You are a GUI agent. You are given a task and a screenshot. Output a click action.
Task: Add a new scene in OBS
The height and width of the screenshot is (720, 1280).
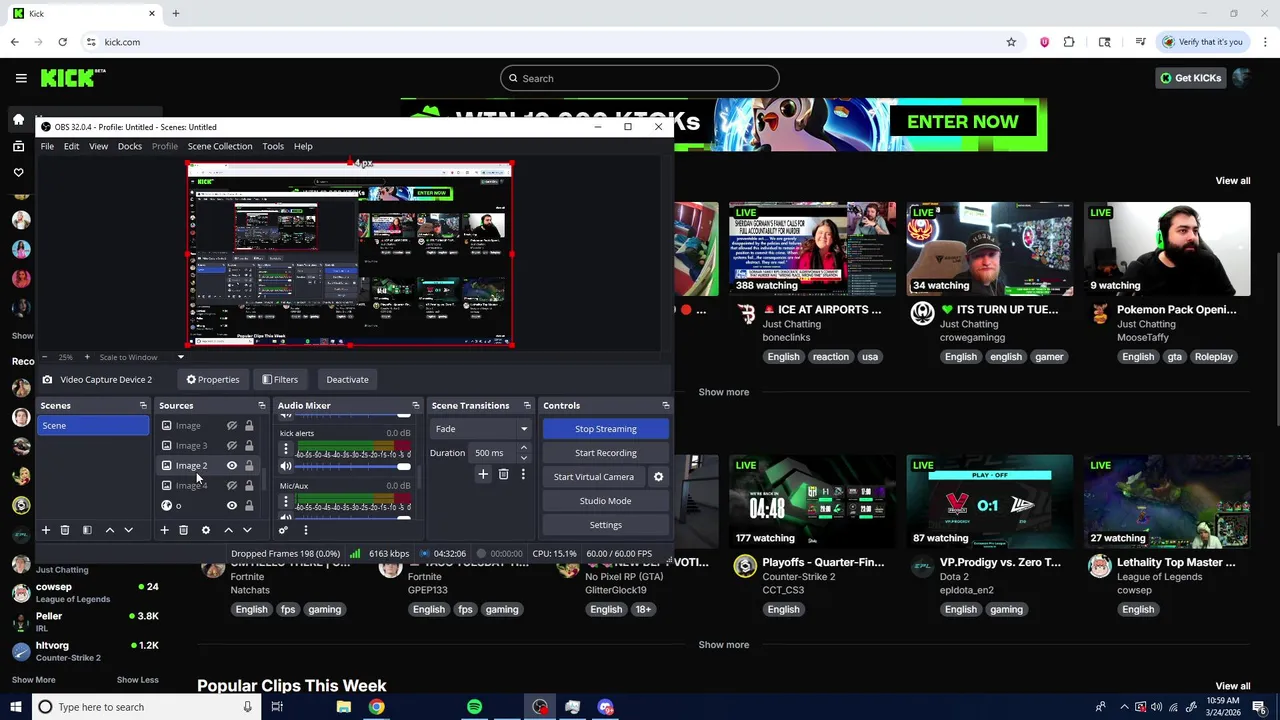tap(45, 530)
